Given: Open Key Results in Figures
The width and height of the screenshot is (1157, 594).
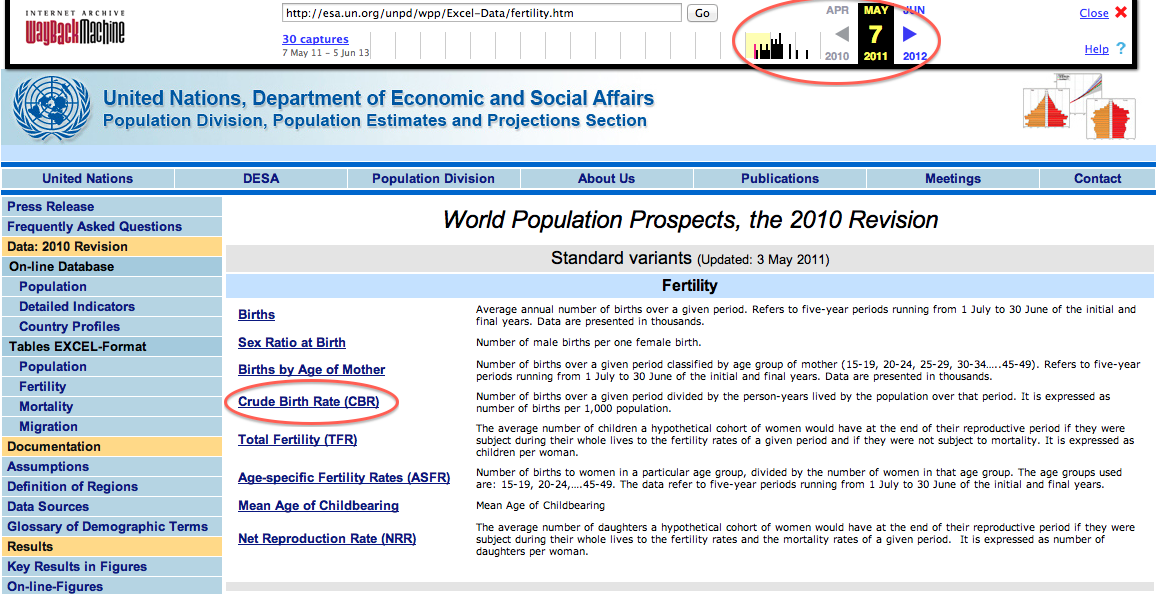Looking at the screenshot, I should point(77,567).
